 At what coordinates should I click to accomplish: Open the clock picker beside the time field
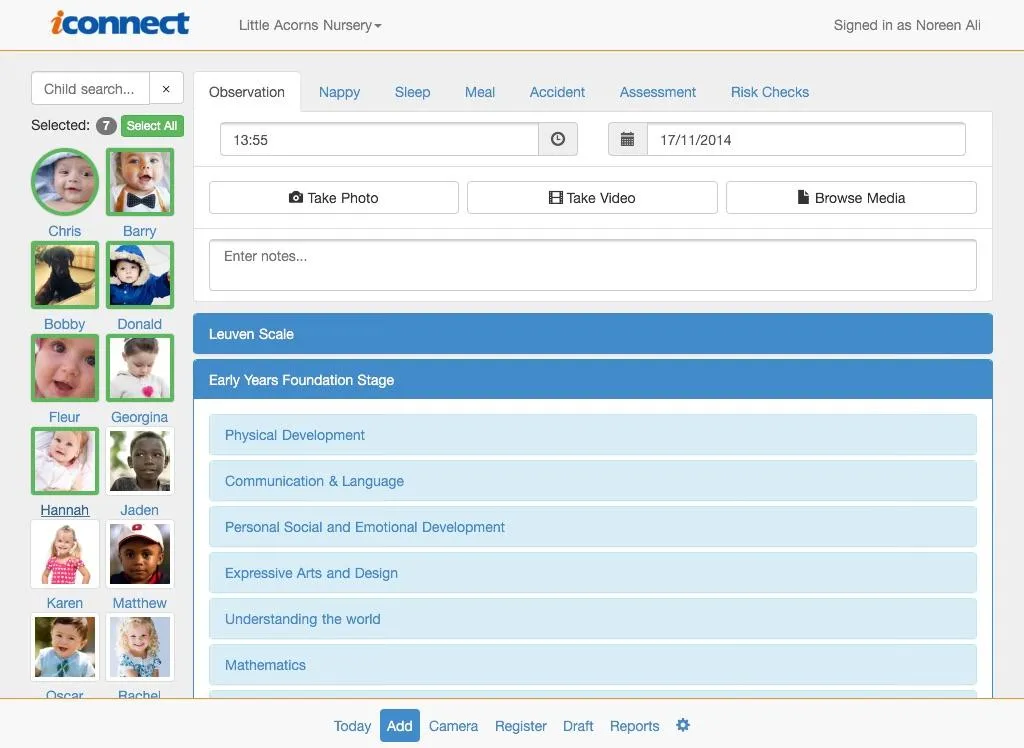(558, 138)
